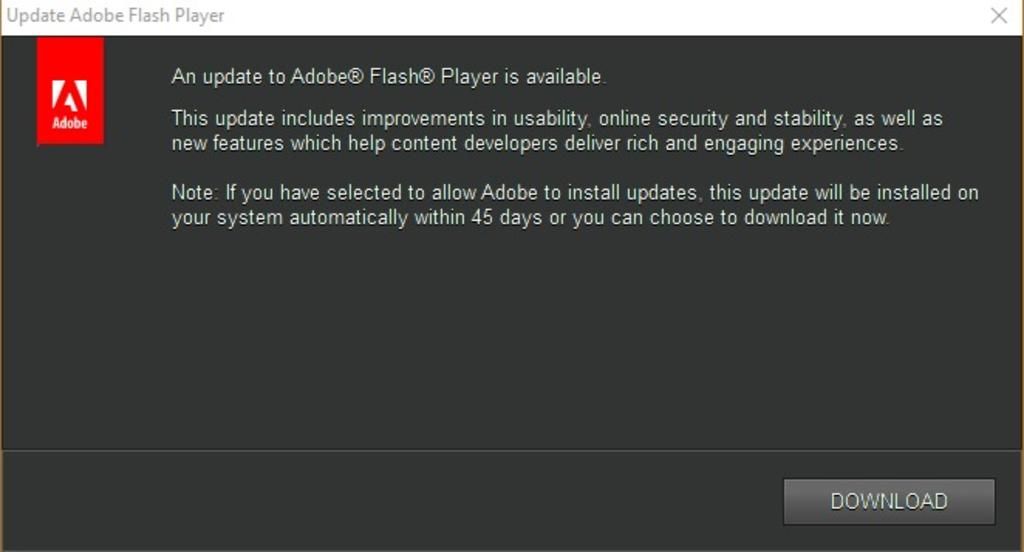The image size is (1024, 552).
Task: Click the word 'Flash®' in the heading
Action: point(402,77)
